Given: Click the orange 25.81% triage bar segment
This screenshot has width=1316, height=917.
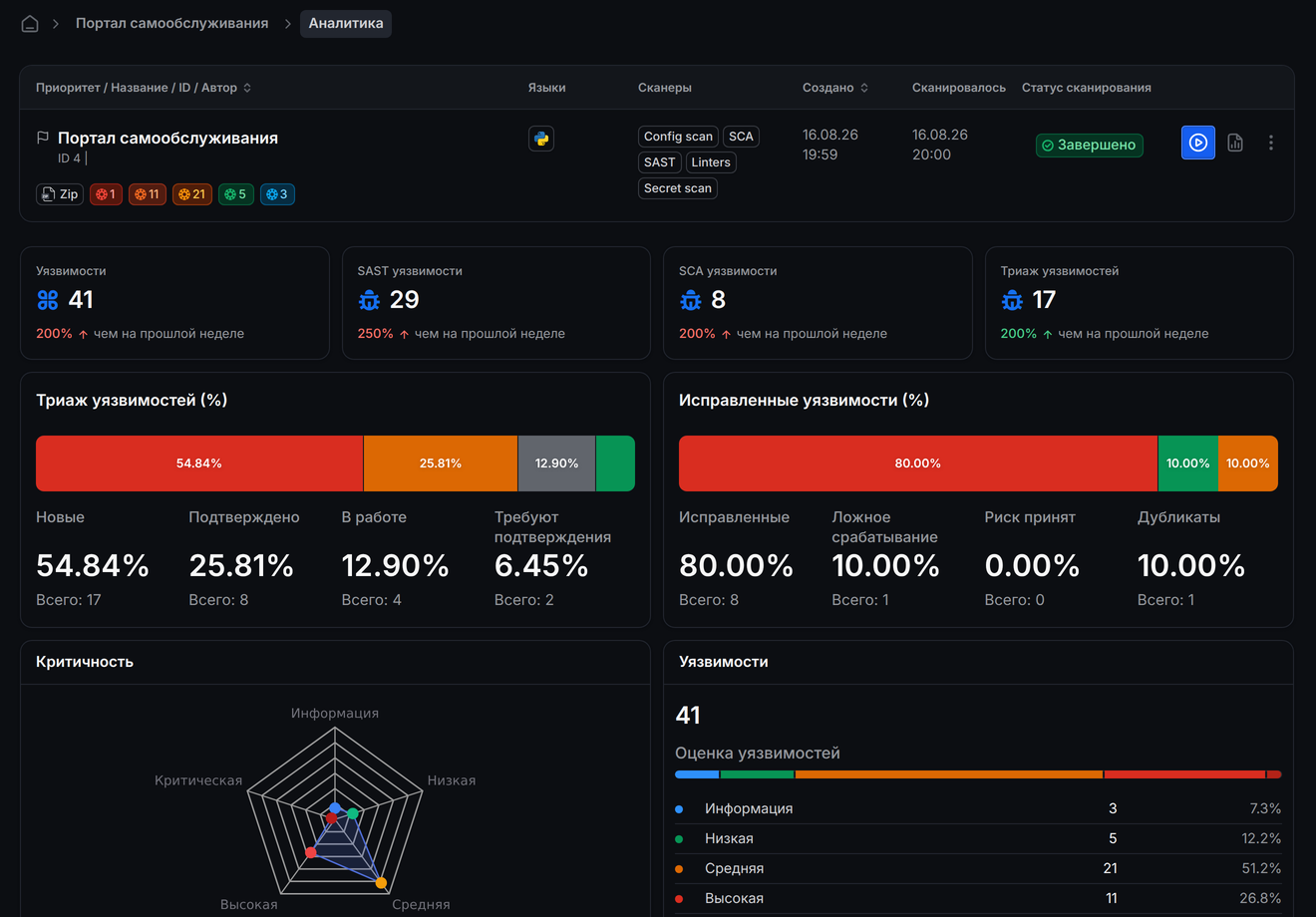Looking at the screenshot, I should pos(441,463).
